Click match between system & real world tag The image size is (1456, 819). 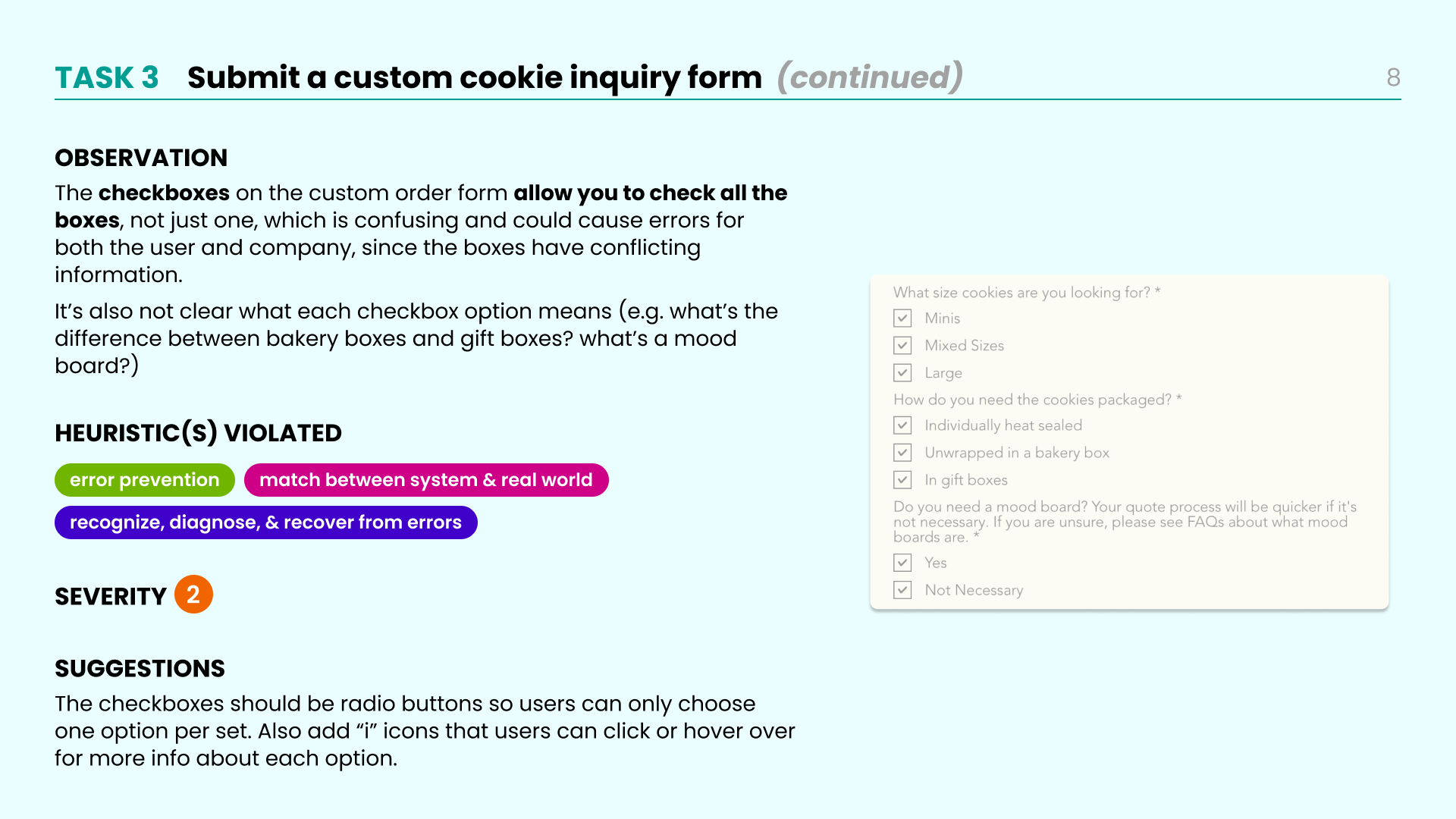(x=426, y=480)
